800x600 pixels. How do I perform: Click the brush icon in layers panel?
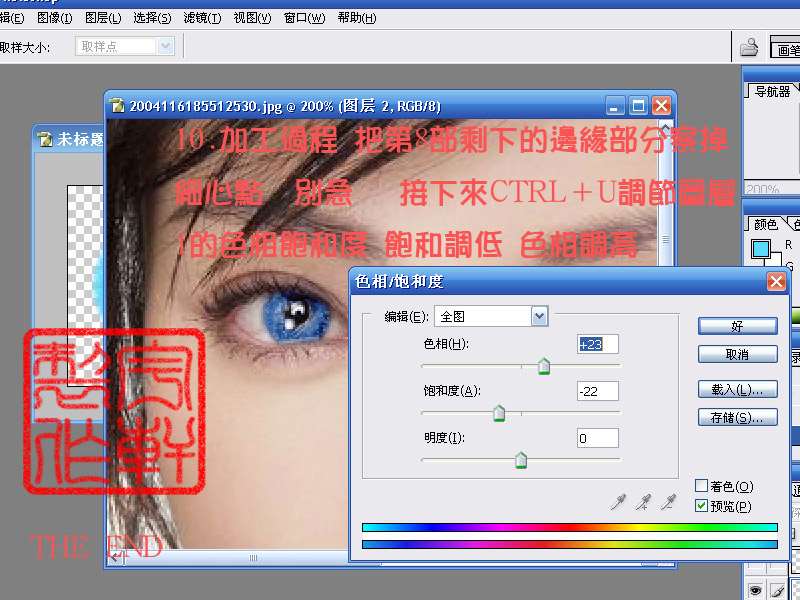click(x=778, y=591)
